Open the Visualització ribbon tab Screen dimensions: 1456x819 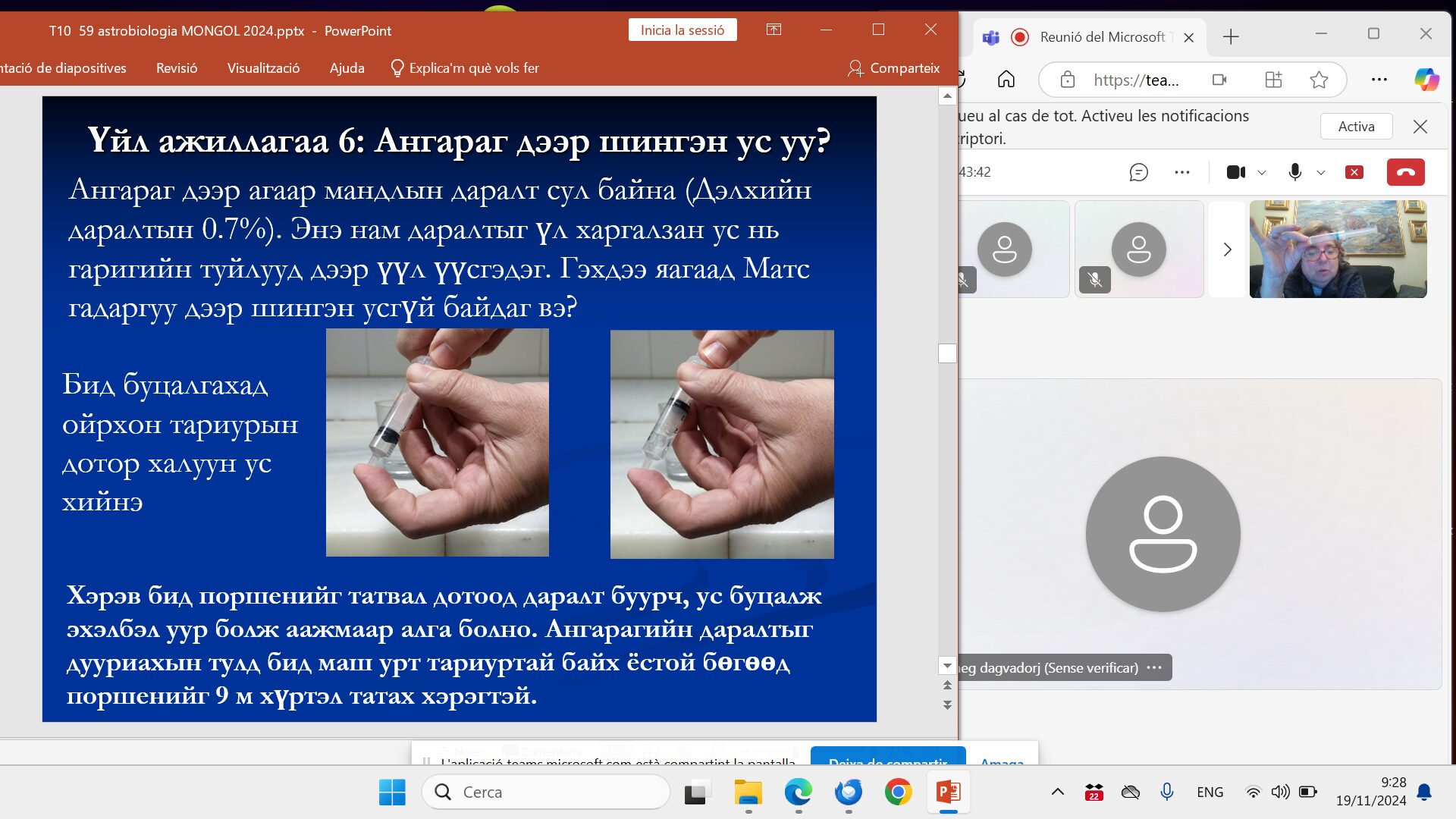click(263, 68)
